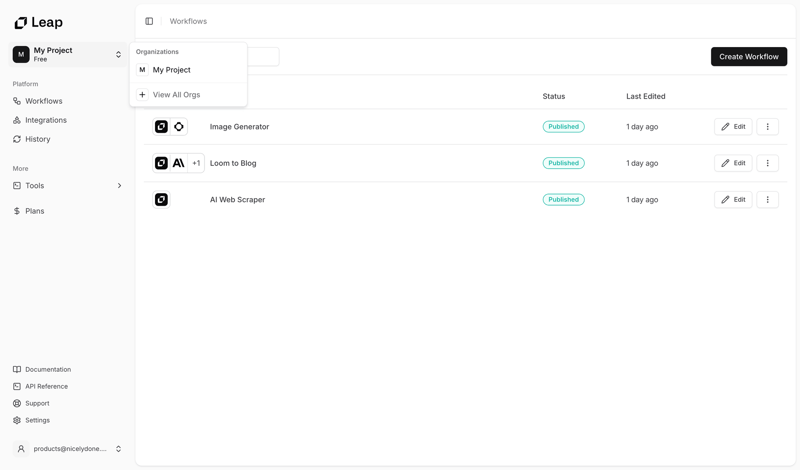
Task: Open the Loom to Blog workflow
Action: [x=233, y=163]
